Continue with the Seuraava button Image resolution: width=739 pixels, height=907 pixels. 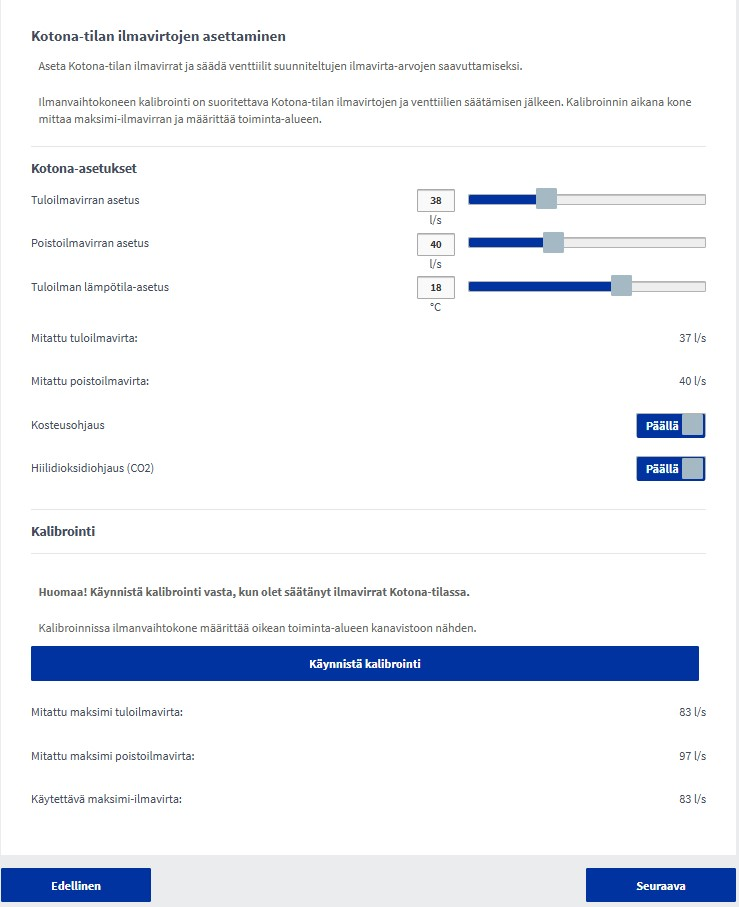(660, 885)
